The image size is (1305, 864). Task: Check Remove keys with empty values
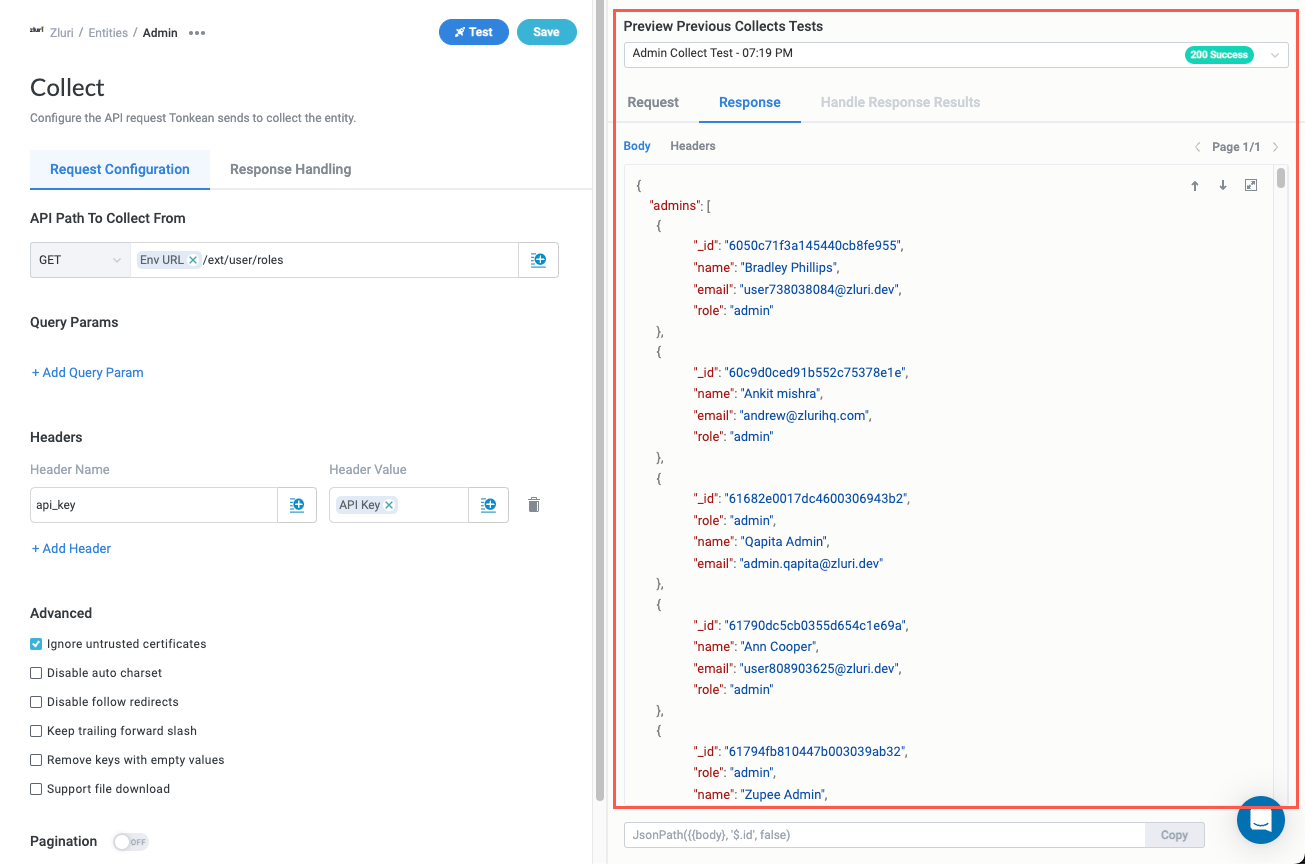pos(37,760)
